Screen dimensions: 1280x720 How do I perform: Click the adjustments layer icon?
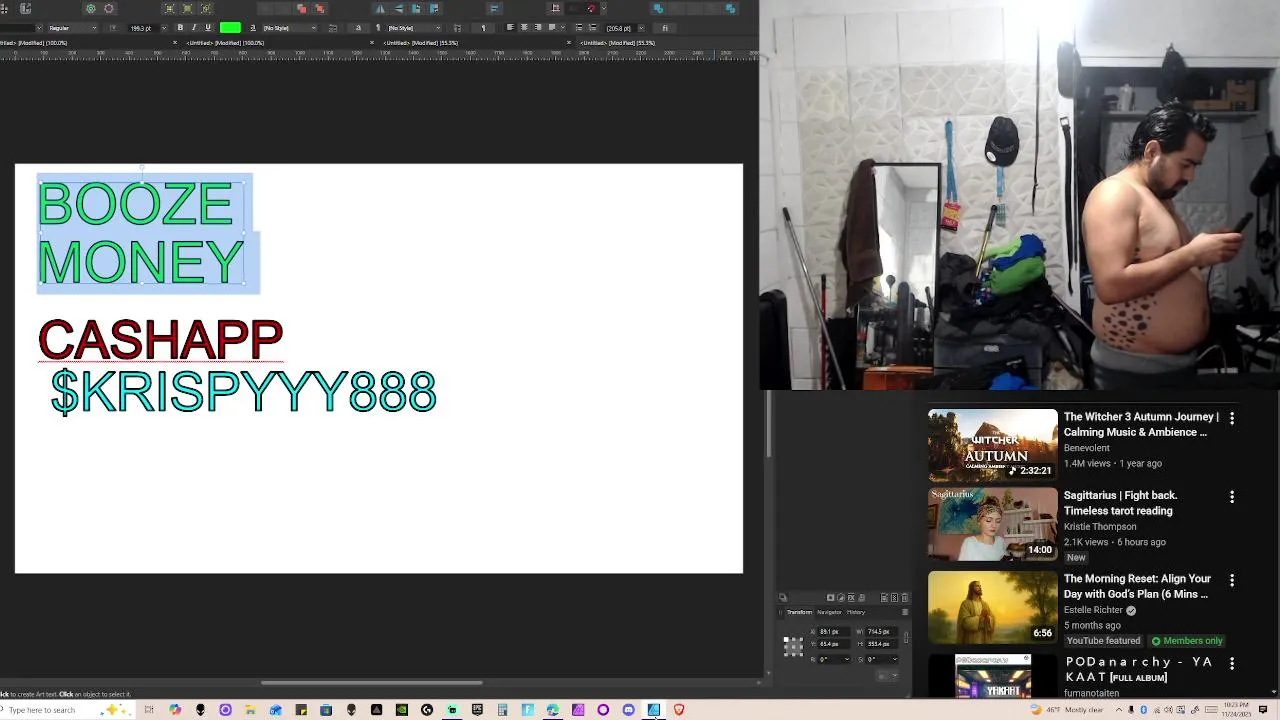[841, 598]
